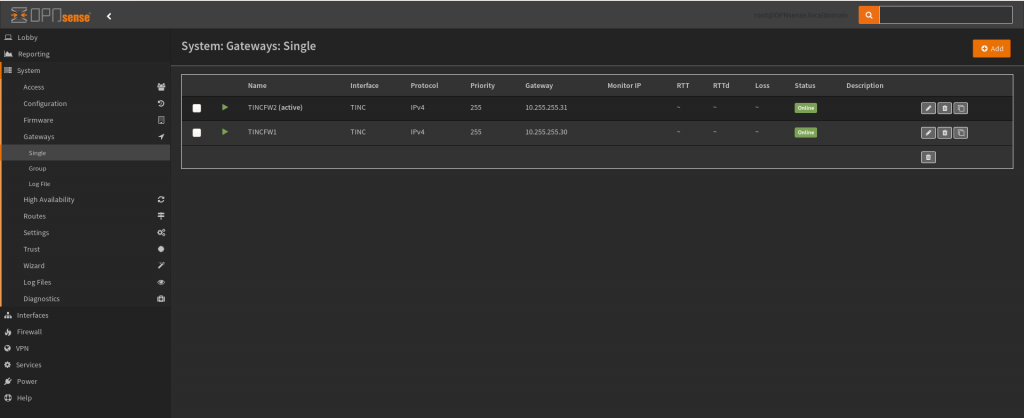Open the Lobby section link
The height and width of the screenshot is (418, 1024).
coord(27,37)
